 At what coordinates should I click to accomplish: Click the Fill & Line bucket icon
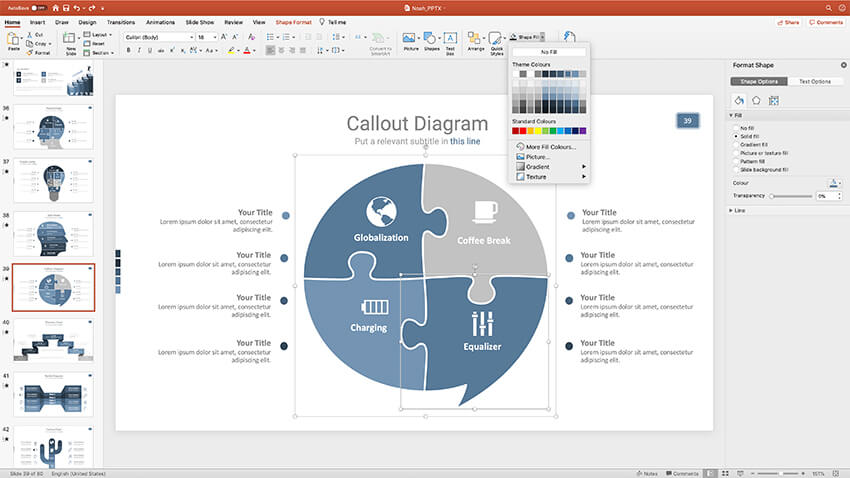point(739,100)
